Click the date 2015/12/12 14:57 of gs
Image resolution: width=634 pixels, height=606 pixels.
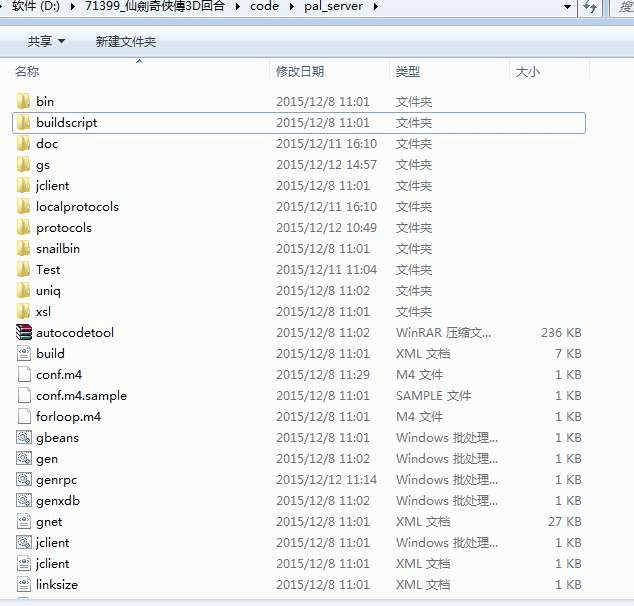tap(326, 165)
